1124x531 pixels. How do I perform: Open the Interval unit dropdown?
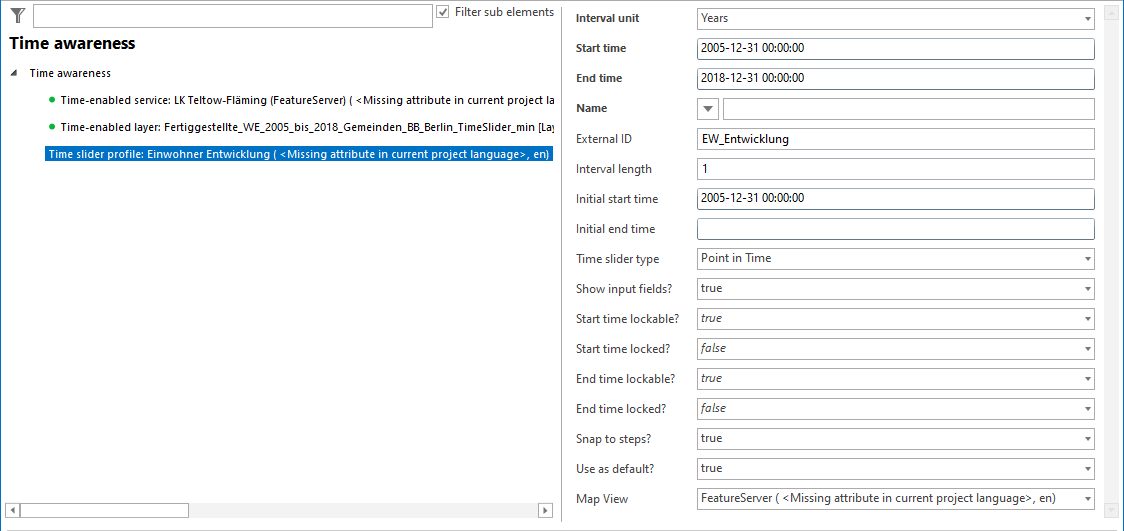click(895, 19)
